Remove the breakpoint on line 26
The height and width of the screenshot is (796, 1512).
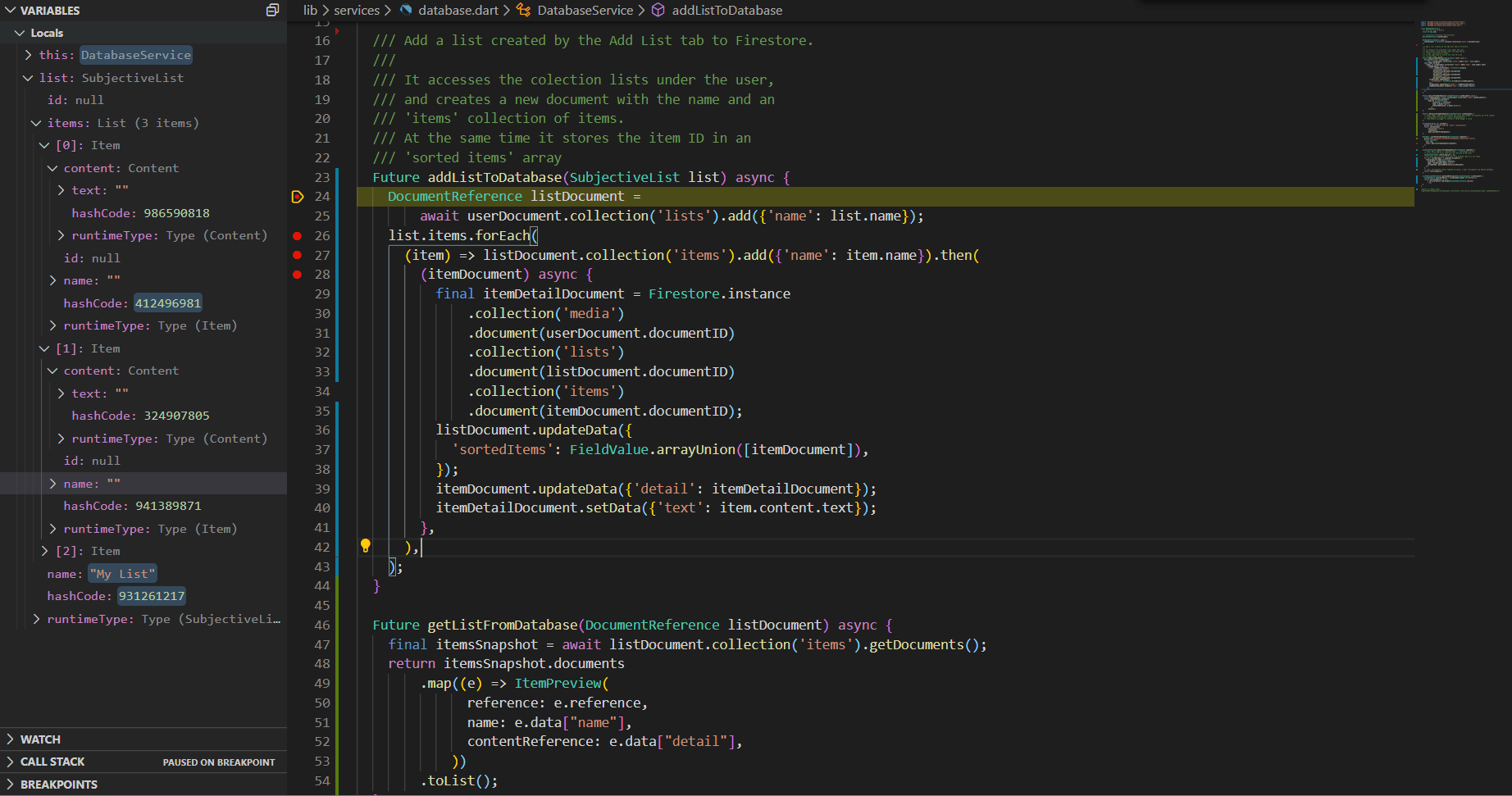(297, 235)
